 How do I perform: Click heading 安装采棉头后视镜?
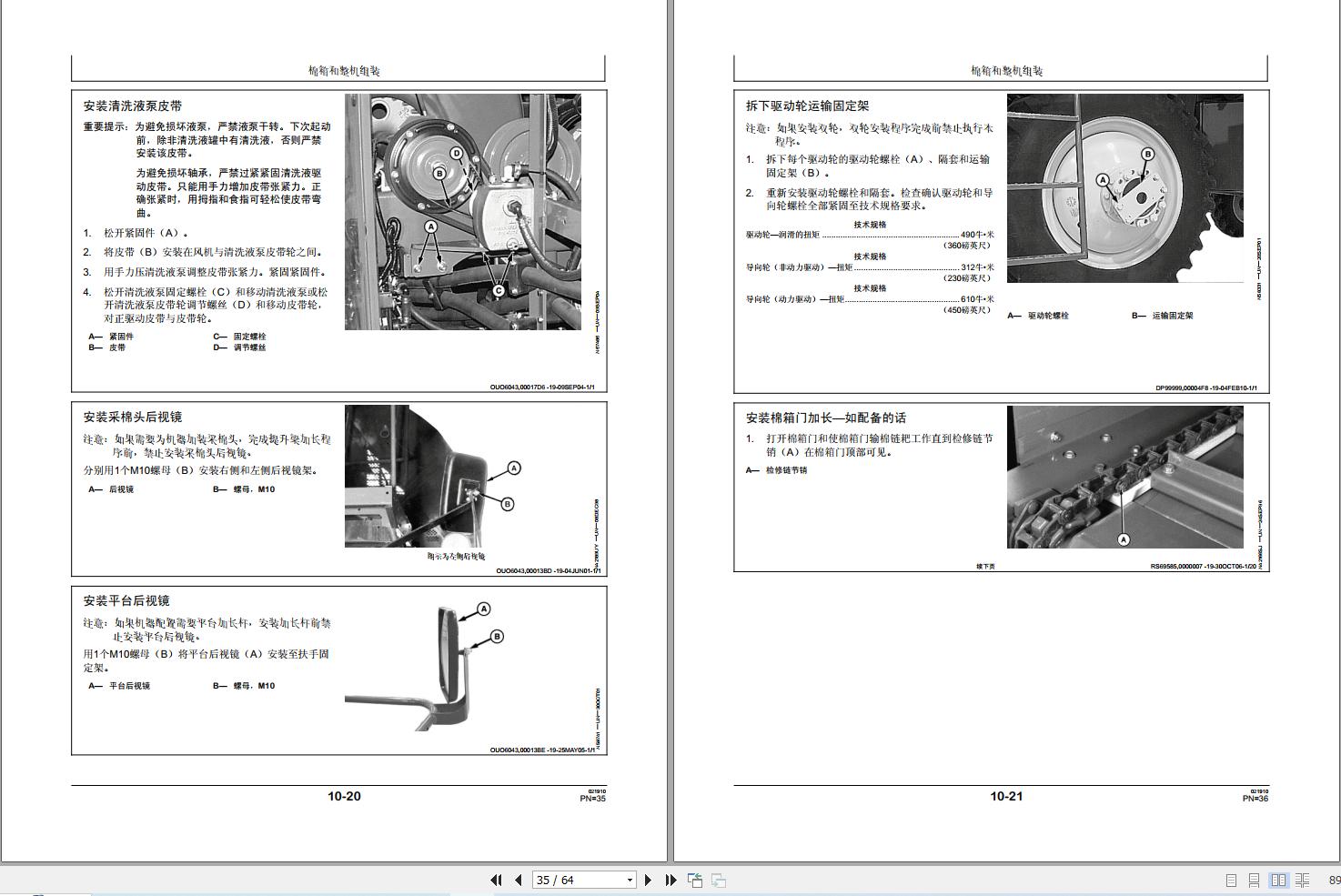pos(133,417)
